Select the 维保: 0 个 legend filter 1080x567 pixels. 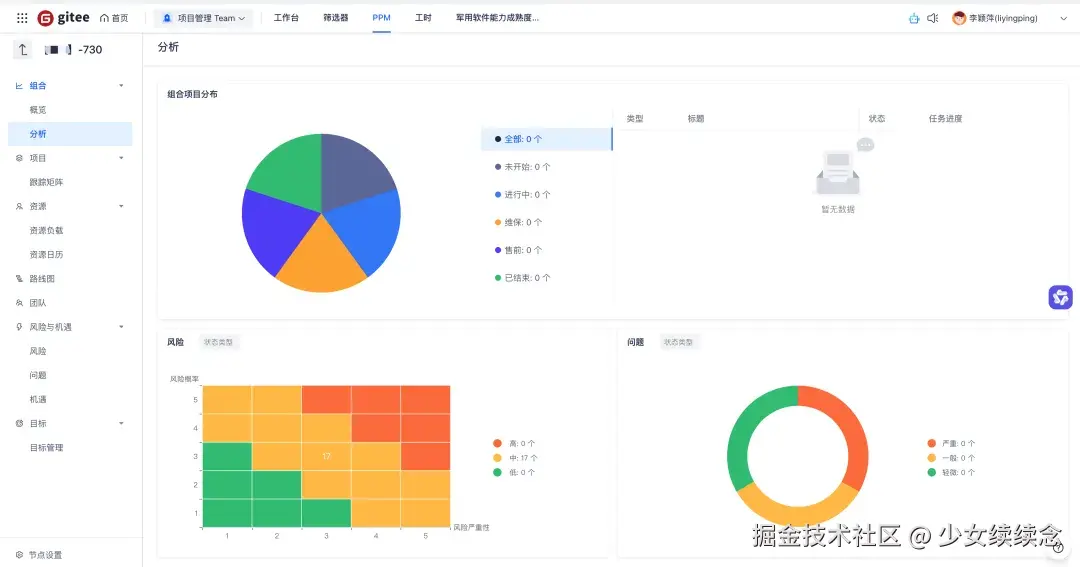click(x=519, y=222)
